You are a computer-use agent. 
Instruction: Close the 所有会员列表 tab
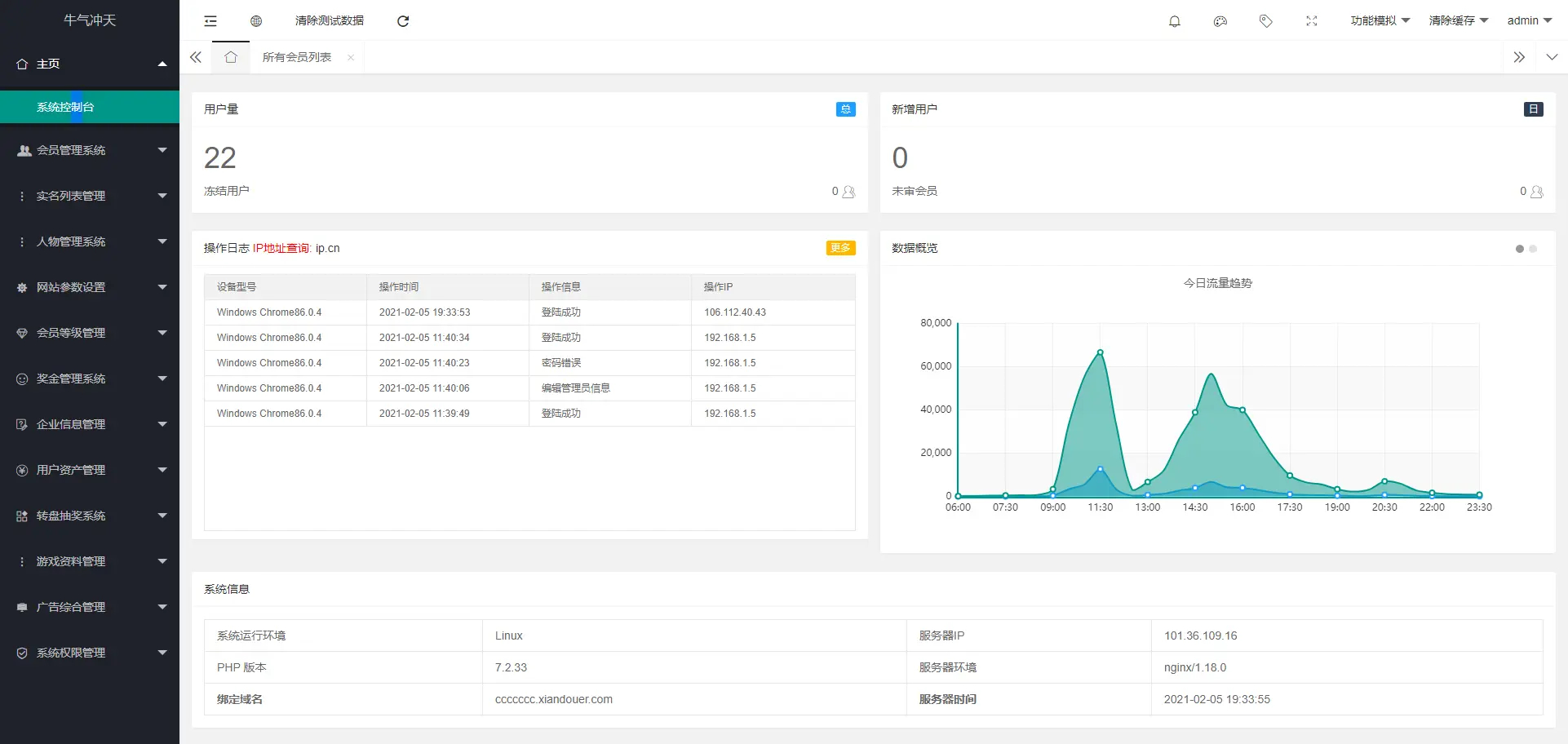351,57
